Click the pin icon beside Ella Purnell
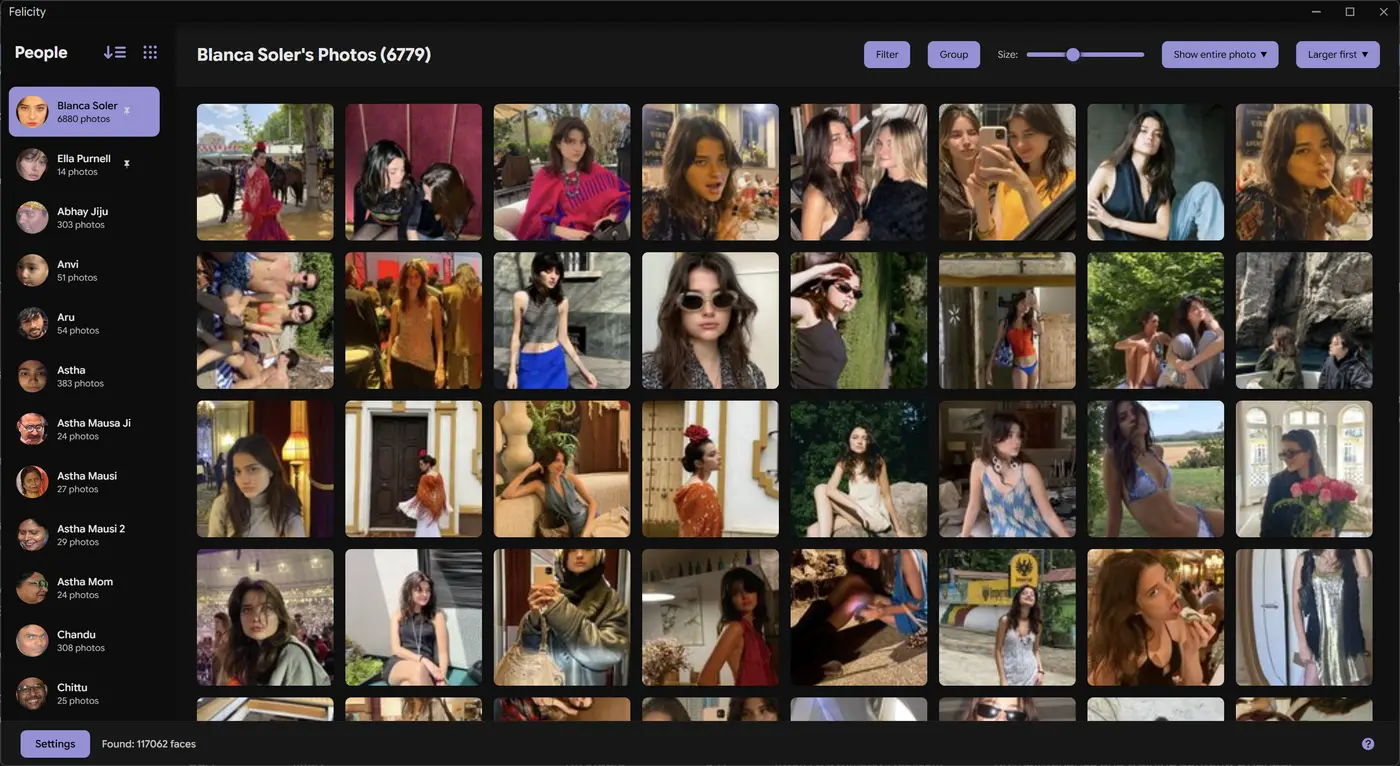This screenshot has height=766, width=1400. coord(127,163)
